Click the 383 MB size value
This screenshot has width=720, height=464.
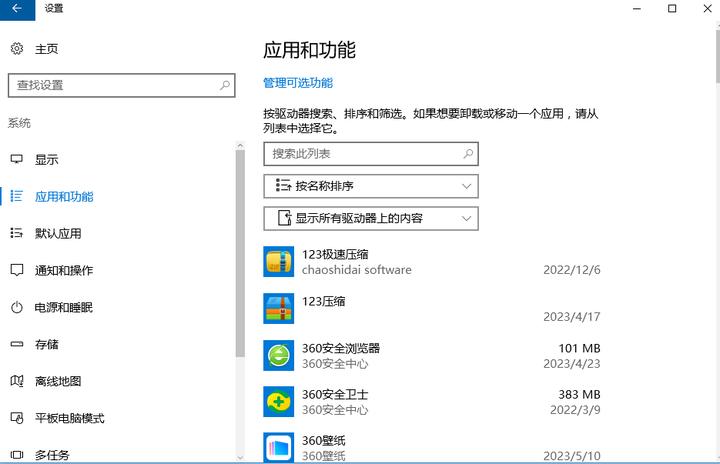(579, 395)
